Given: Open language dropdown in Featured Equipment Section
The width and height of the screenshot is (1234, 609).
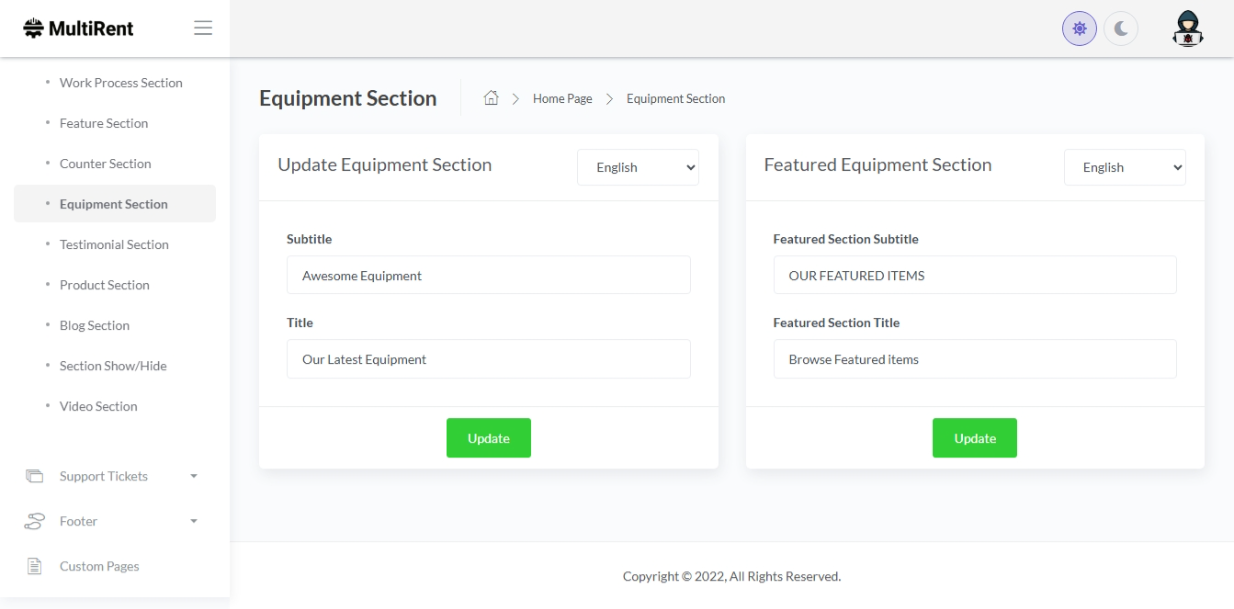Looking at the screenshot, I should [1124, 167].
